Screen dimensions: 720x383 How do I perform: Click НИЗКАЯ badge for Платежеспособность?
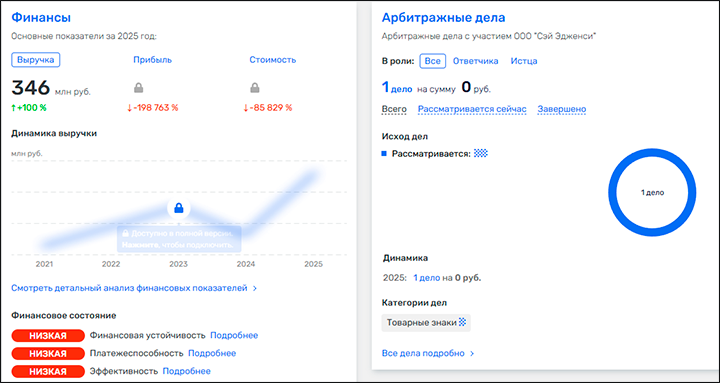pos(48,354)
